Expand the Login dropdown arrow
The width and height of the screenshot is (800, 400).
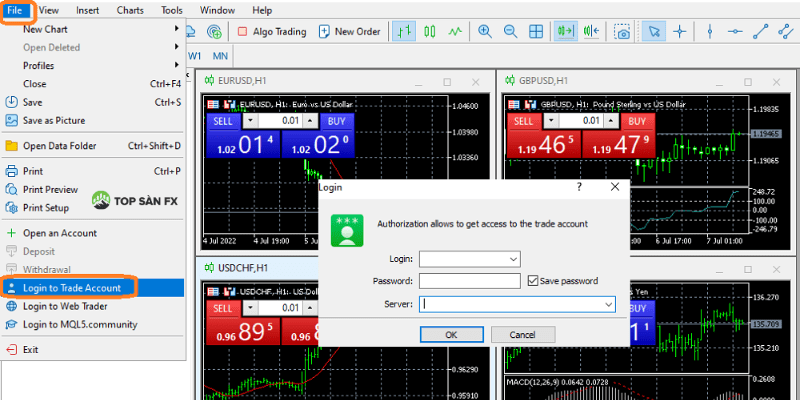[513, 259]
